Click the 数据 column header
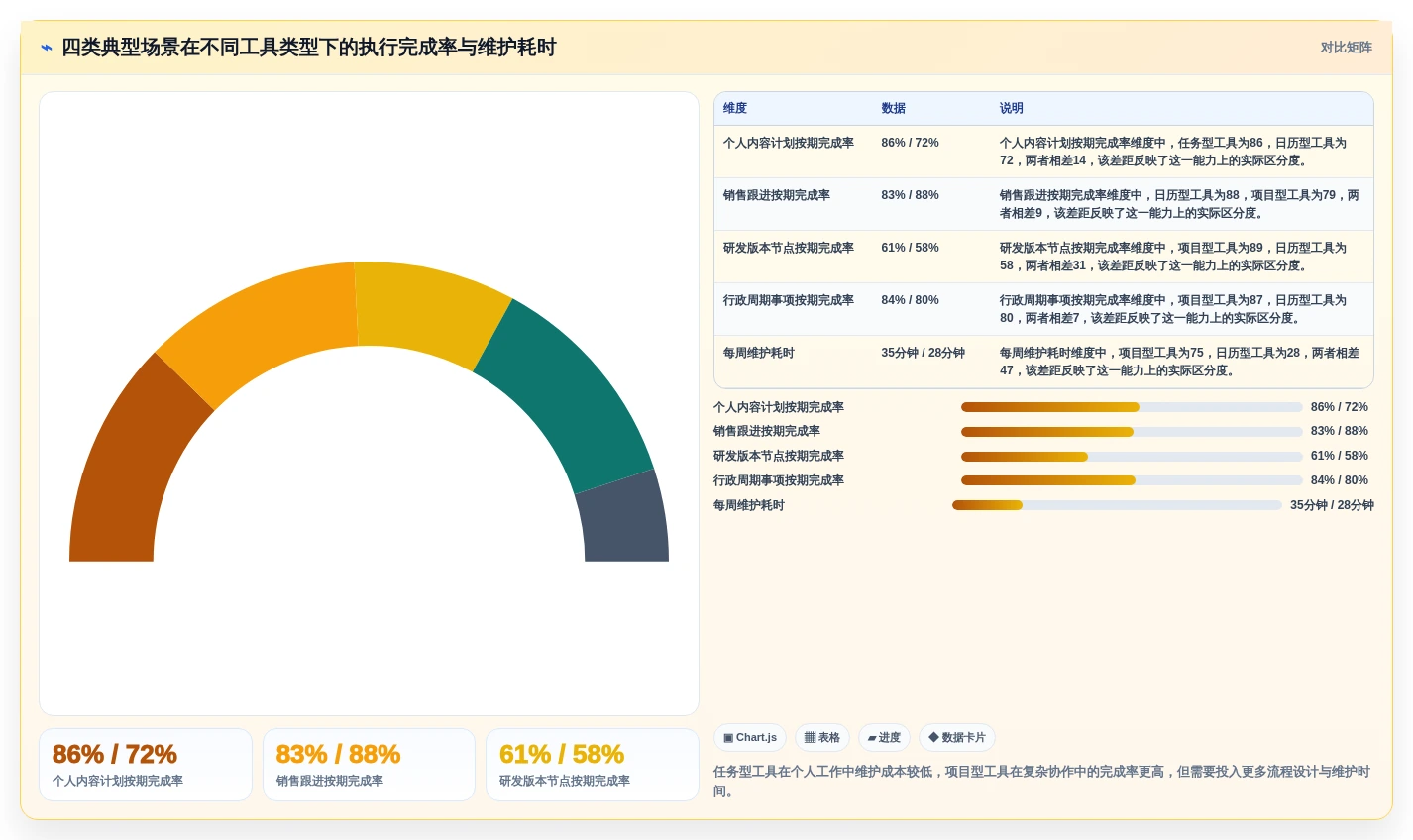The height and width of the screenshot is (840, 1413). point(893,109)
